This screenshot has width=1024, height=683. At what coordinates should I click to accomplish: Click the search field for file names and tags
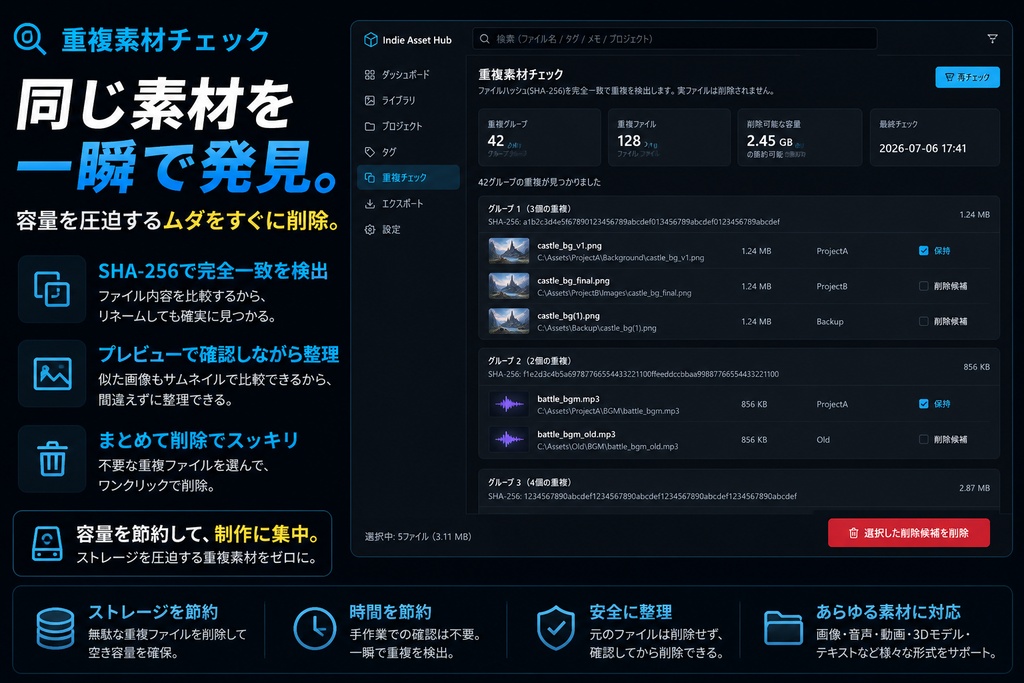click(x=675, y=39)
